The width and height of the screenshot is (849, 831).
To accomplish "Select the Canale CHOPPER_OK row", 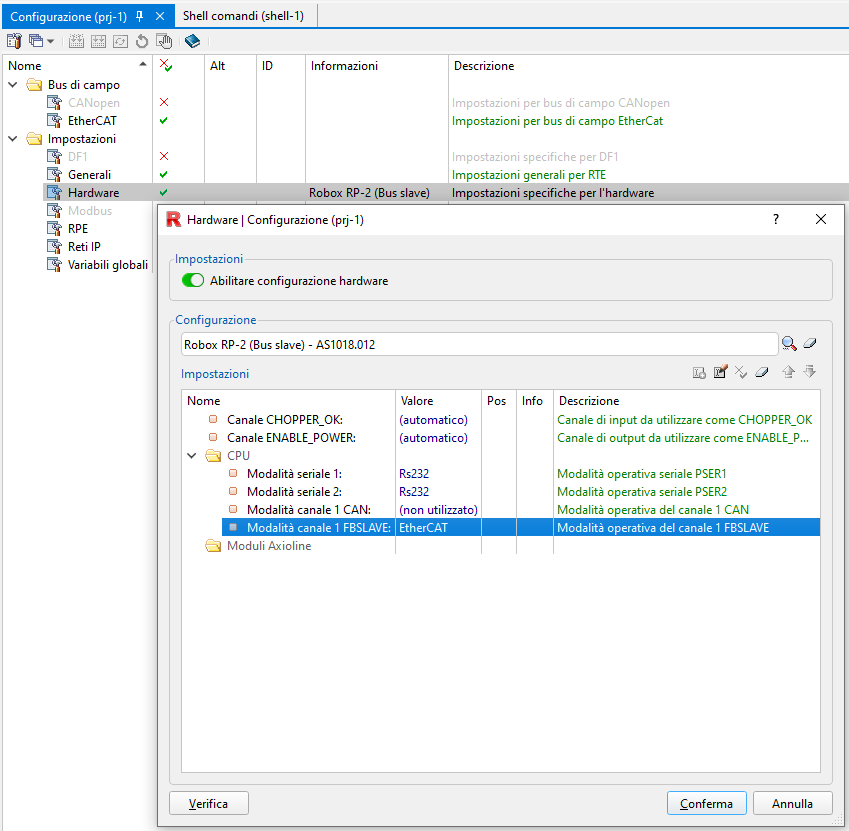I will pos(501,420).
